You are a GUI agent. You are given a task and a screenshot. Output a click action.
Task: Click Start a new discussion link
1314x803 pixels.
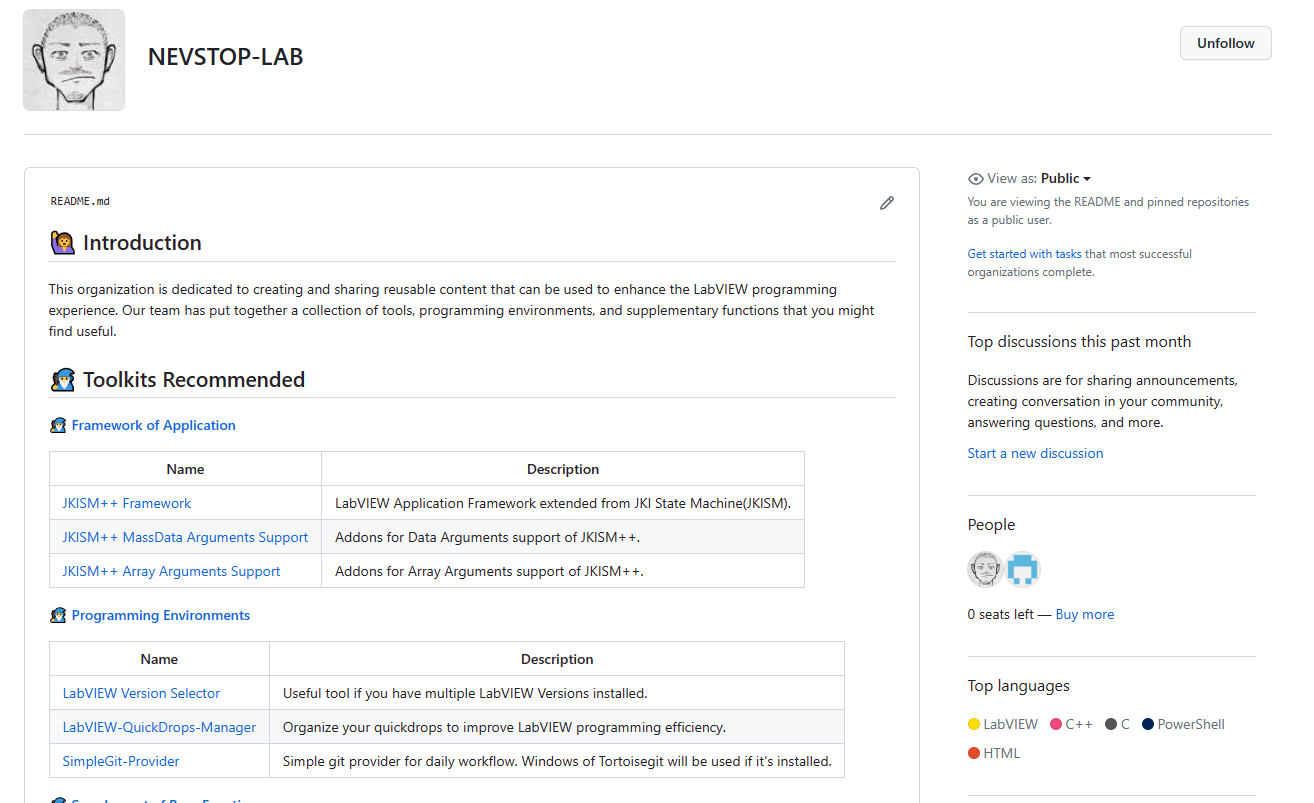[1035, 453]
